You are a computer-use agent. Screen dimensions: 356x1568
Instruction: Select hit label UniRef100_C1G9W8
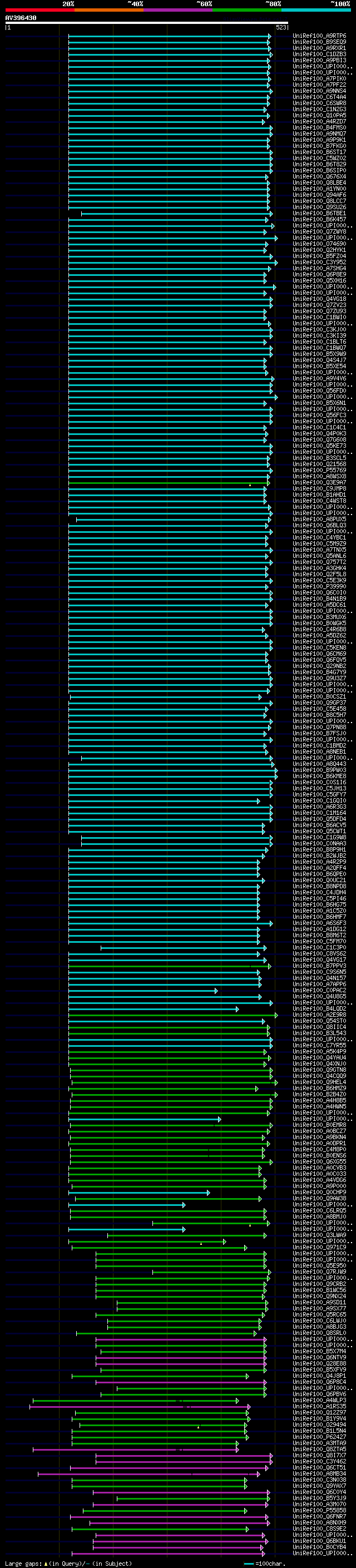[319, 837]
